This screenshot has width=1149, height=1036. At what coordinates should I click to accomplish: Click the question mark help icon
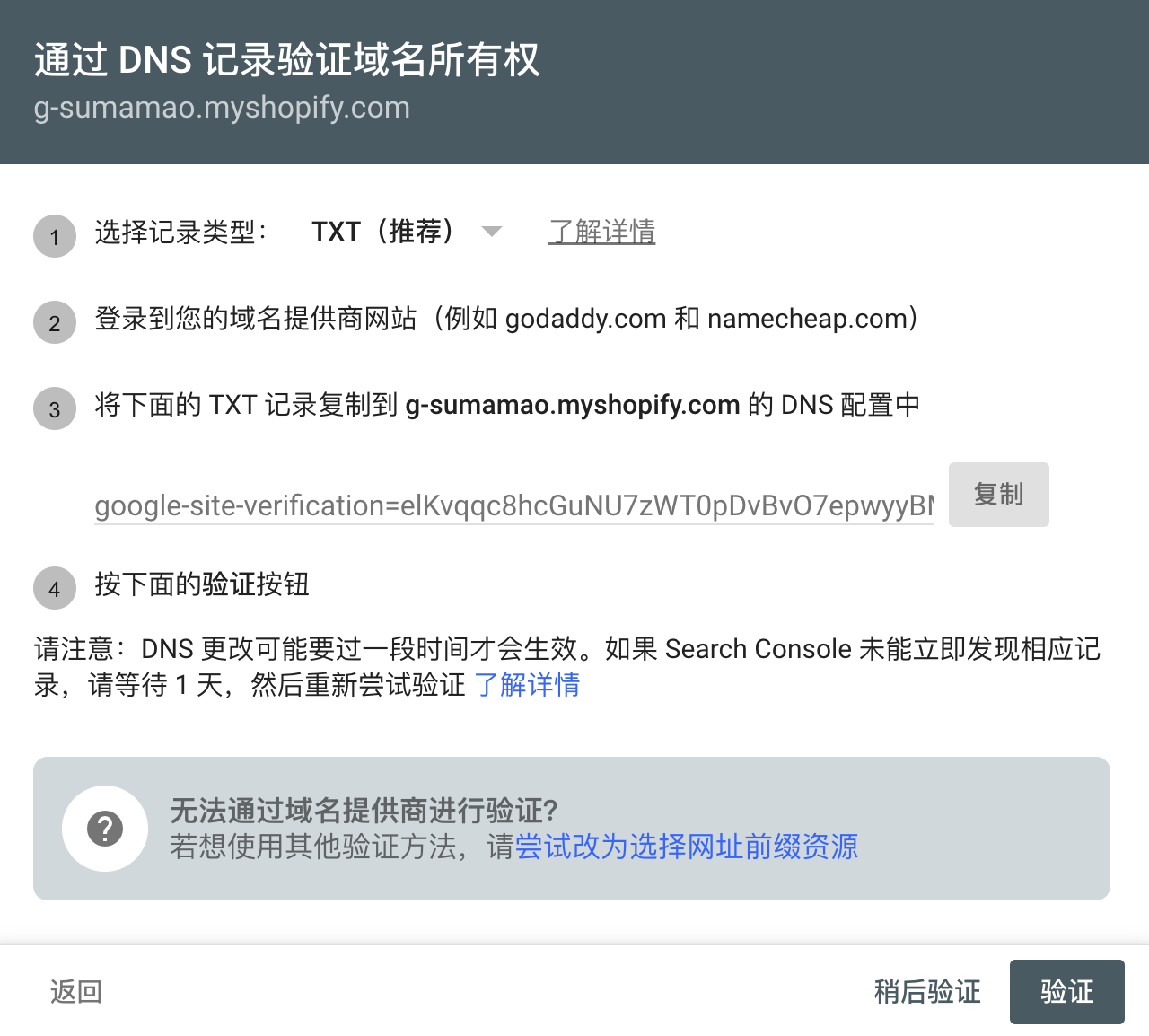coord(105,829)
